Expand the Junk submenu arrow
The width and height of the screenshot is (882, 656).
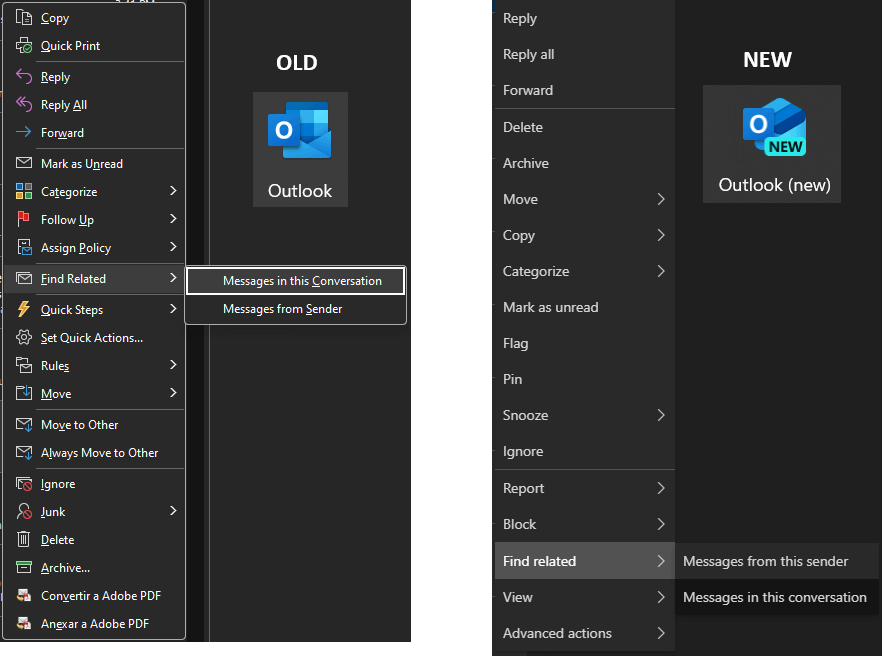coord(173,511)
